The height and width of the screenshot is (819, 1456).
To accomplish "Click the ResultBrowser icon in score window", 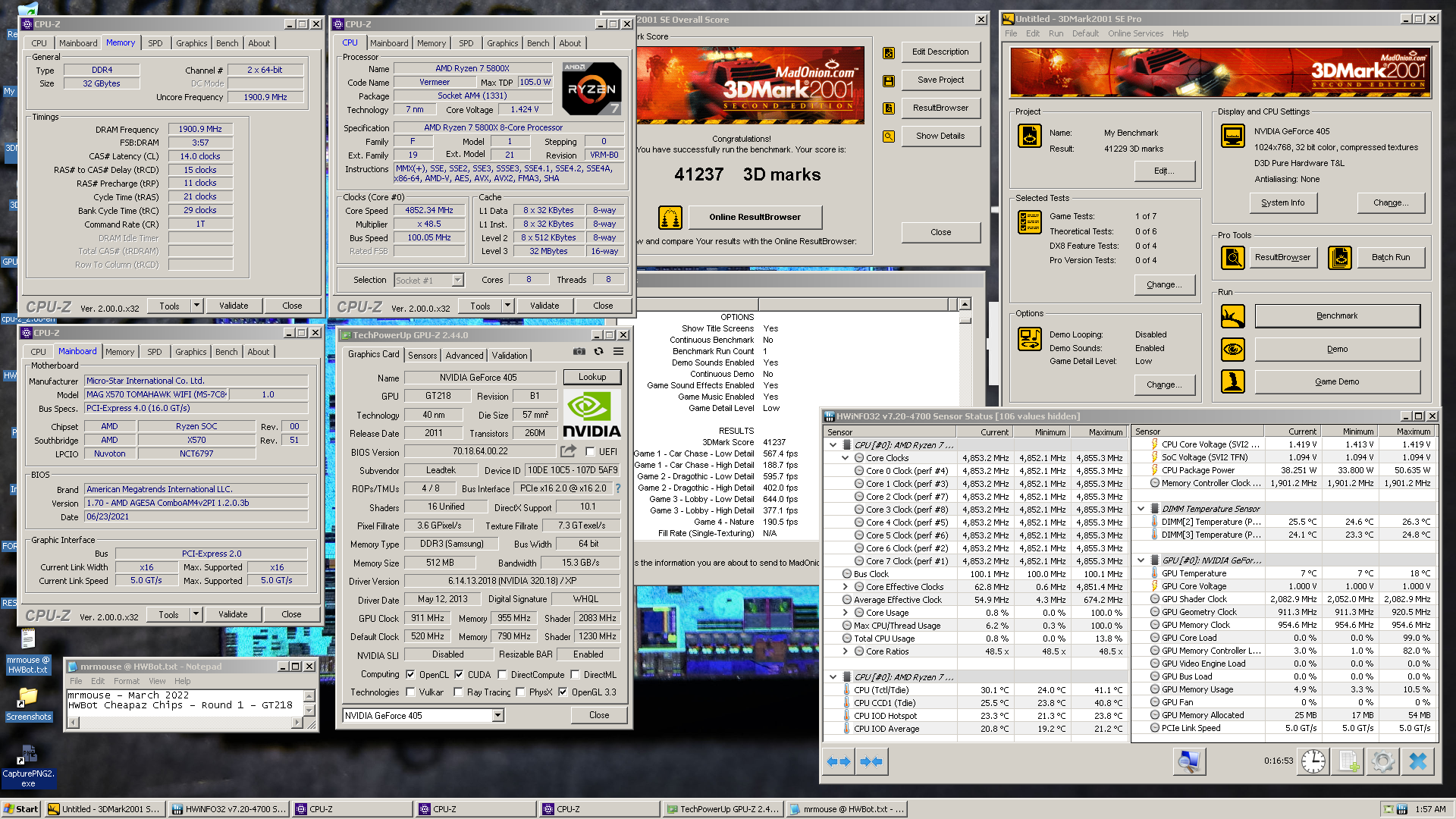I will point(888,108).
